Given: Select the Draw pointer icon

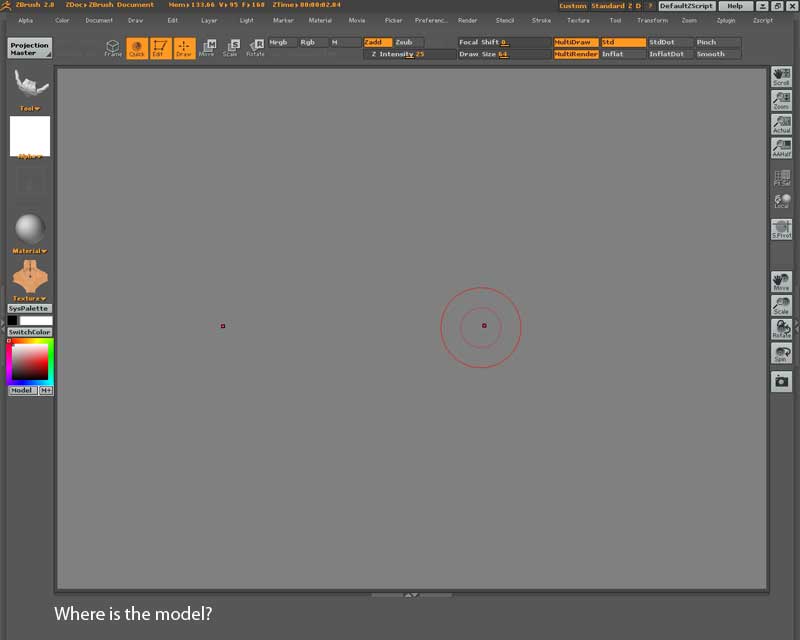Looking at the screenshot, I should (x=184, y=48).
